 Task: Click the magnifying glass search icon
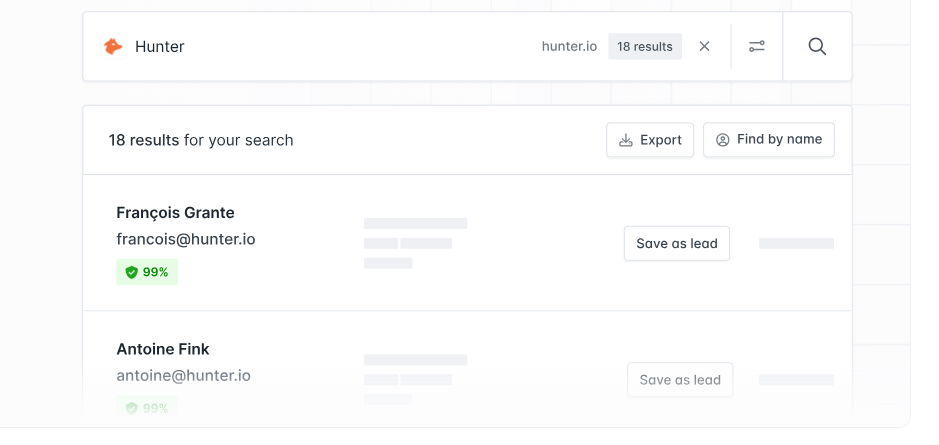coord(817,46)
